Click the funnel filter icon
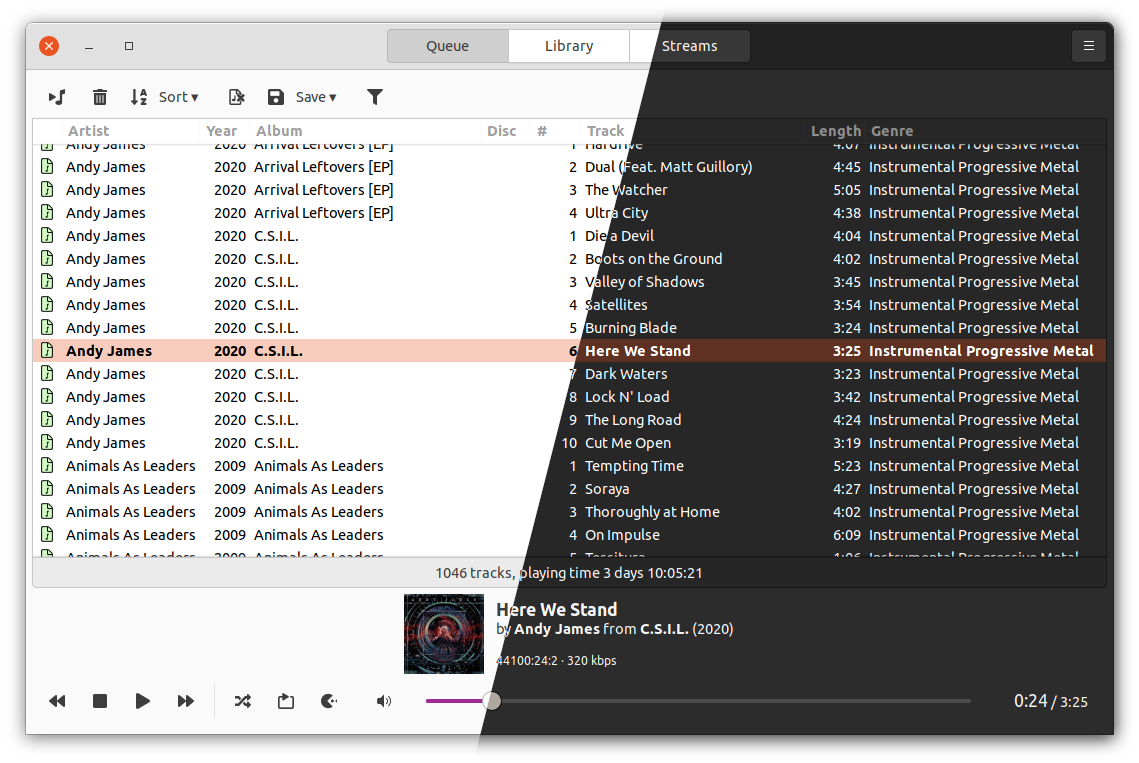This screenshot has height=763, width=1139. (375, 97)
